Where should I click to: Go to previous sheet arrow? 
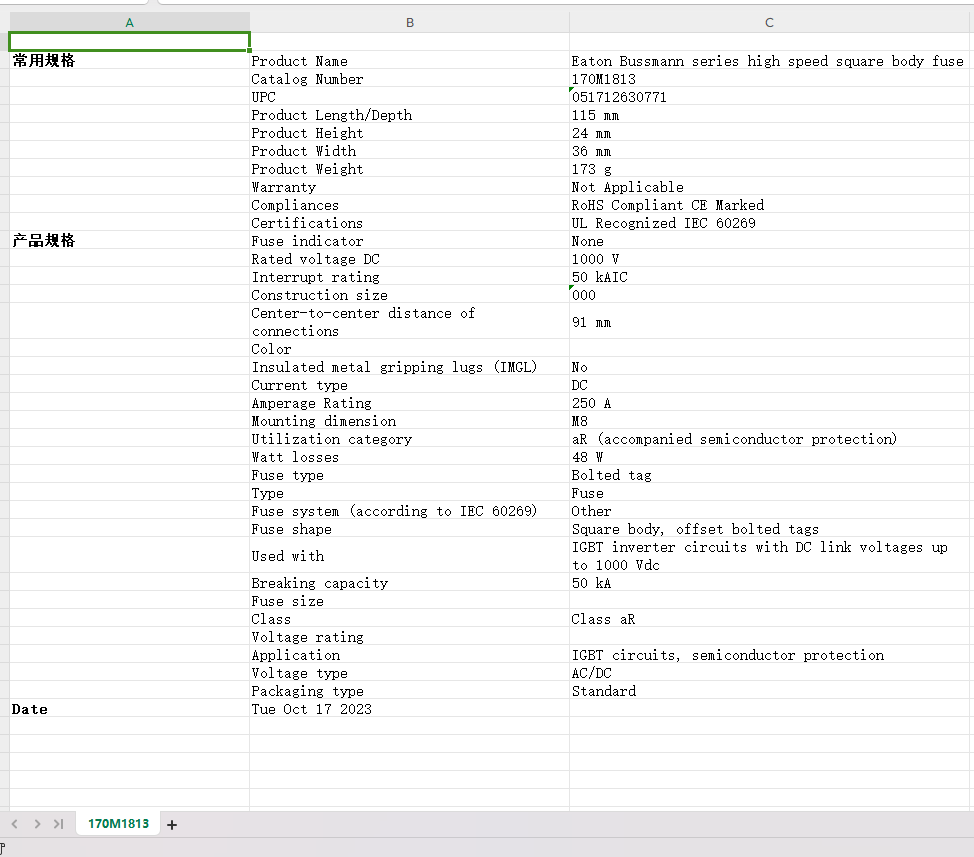[x=15, y=824]
